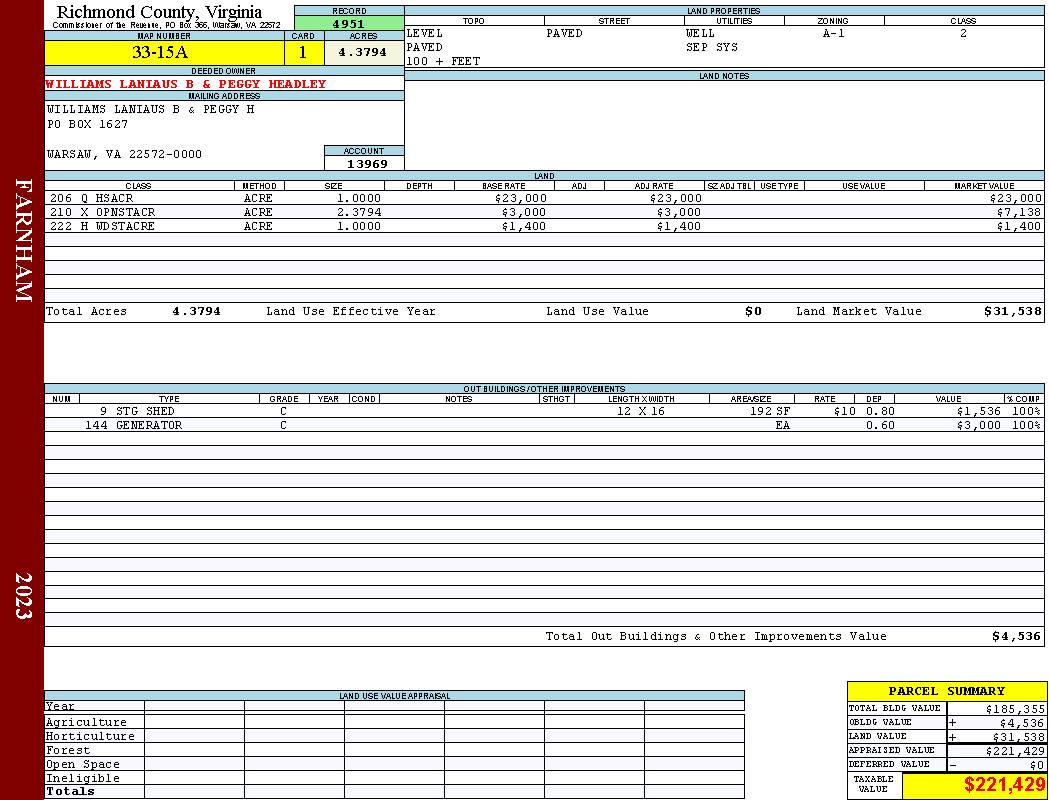The height and width of the screenshot is (800, 1050).
Task: Click the PO BOX 1627 address line
Action: click(87, 125)
